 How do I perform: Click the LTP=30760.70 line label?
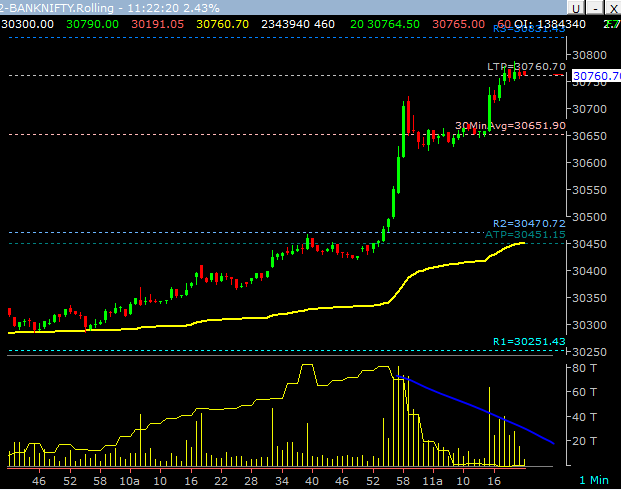pyautogui.click(x=526, y=67)
